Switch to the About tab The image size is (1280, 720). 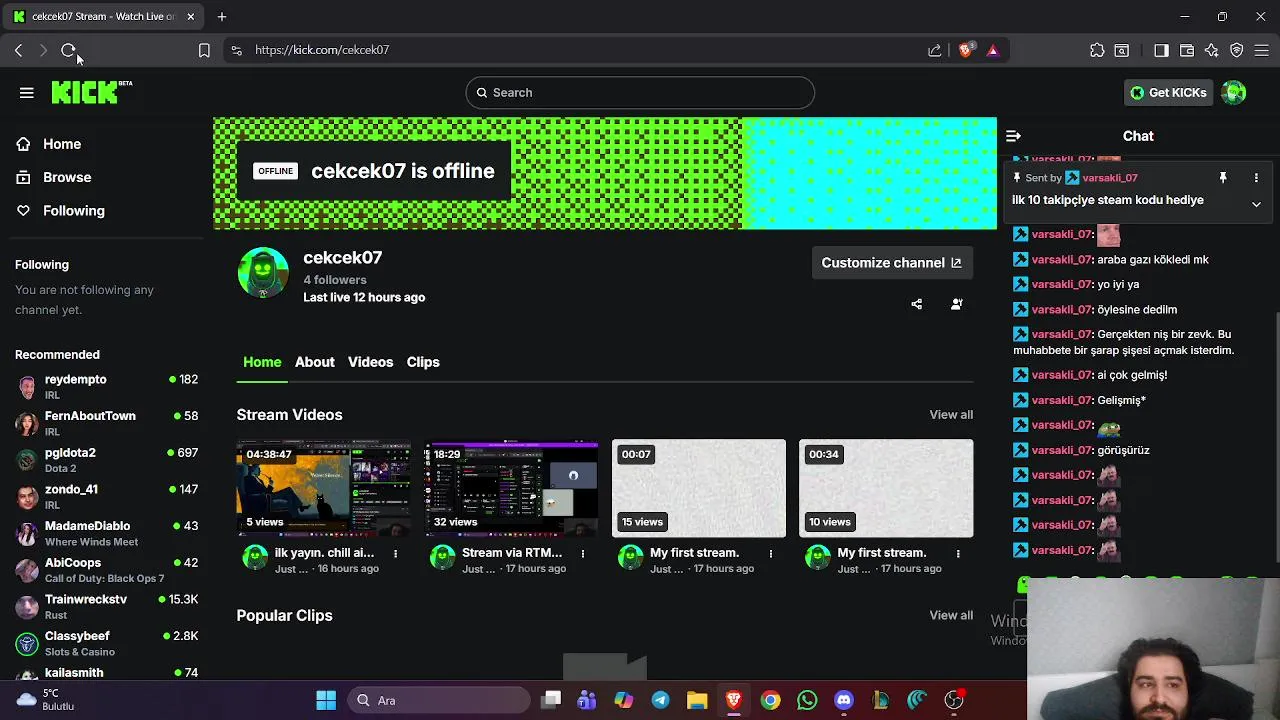point(315,362)
